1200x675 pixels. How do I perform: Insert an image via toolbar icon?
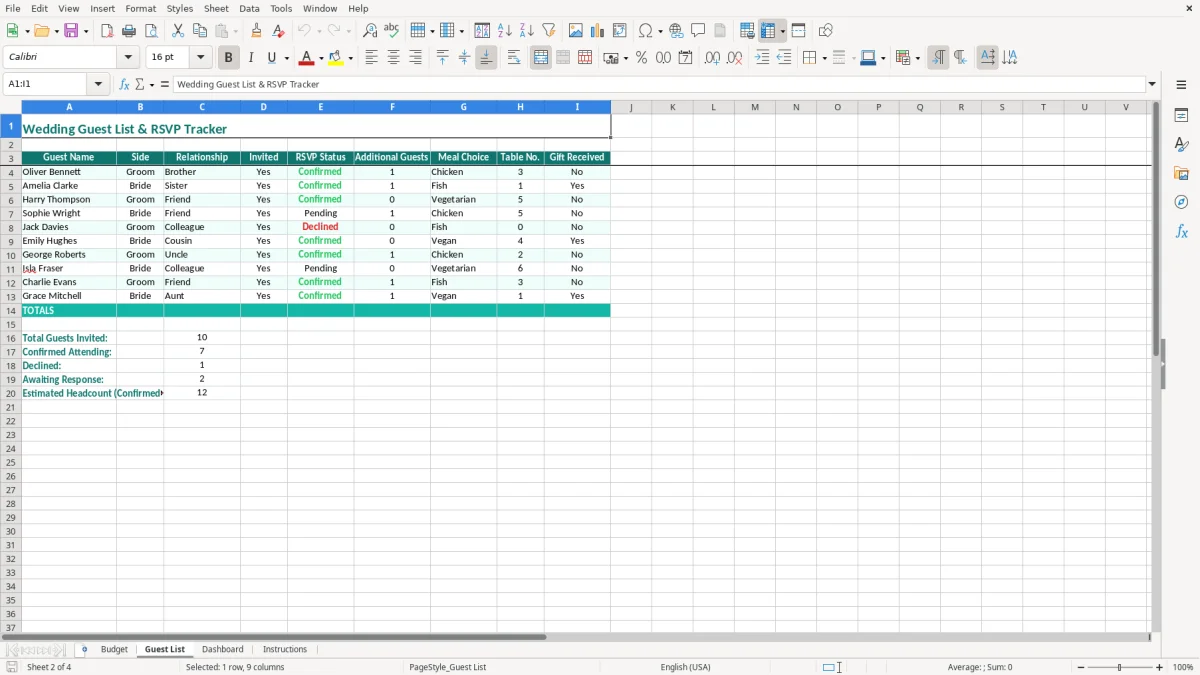point(575,31)
